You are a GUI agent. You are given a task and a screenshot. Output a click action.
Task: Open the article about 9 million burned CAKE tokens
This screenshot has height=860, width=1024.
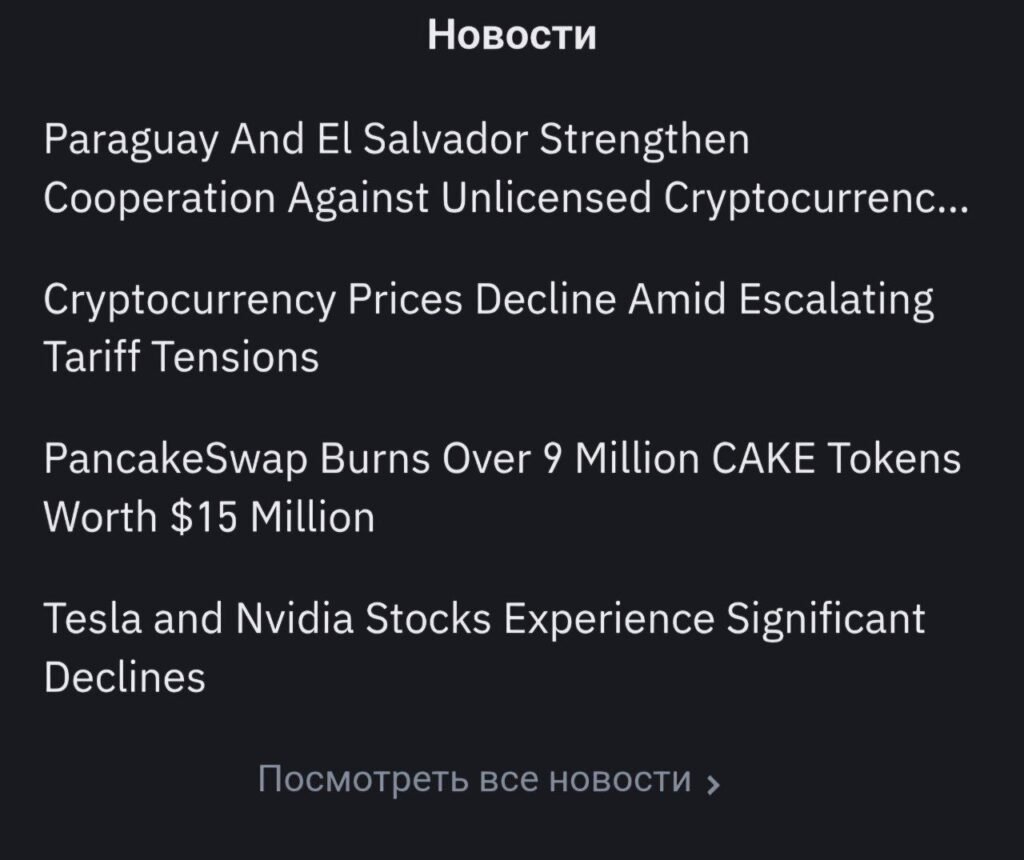[x=500, y=462]
